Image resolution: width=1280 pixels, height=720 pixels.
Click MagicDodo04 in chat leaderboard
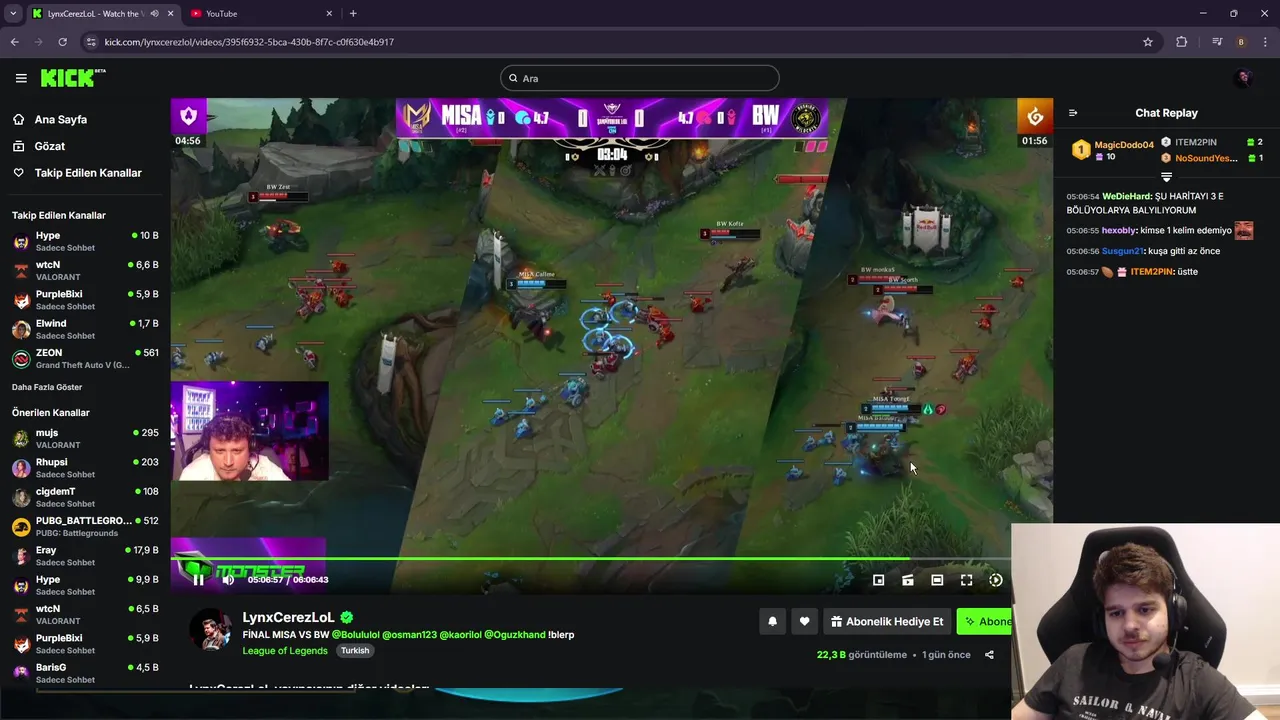coord(1124,145)
